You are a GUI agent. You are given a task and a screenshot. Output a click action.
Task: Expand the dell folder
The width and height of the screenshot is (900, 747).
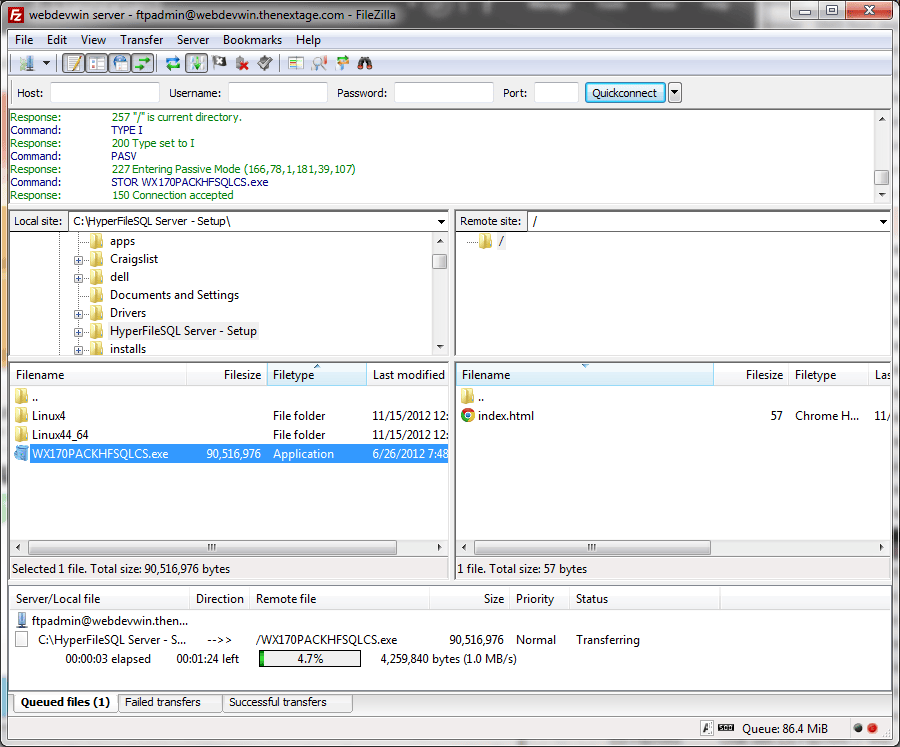point(78,278)
